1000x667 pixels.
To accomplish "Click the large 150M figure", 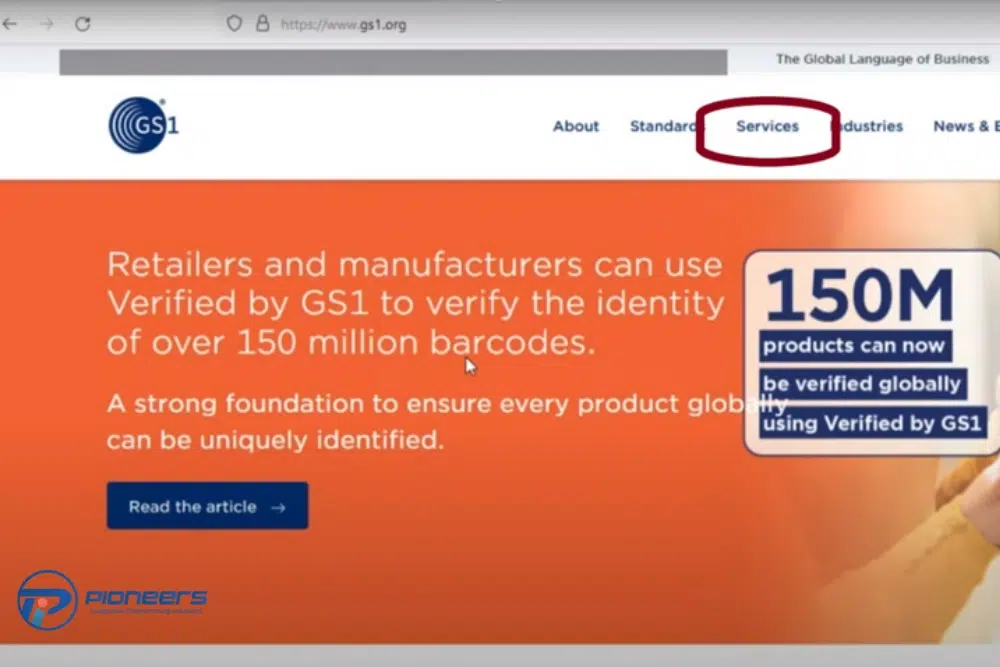I will [860, 297].
